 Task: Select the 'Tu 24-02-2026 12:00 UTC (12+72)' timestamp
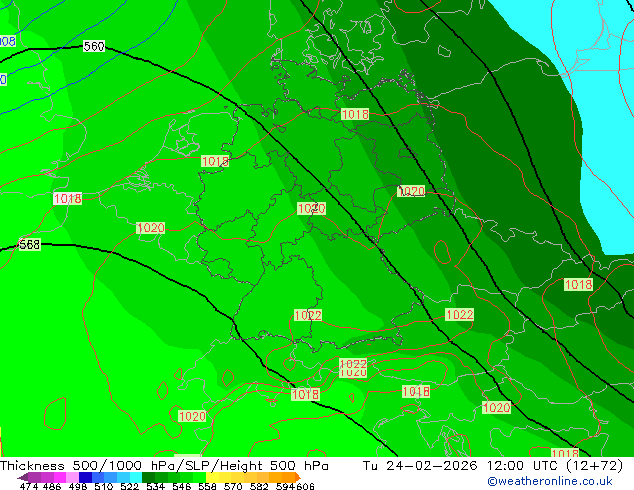tap(493, 466)
